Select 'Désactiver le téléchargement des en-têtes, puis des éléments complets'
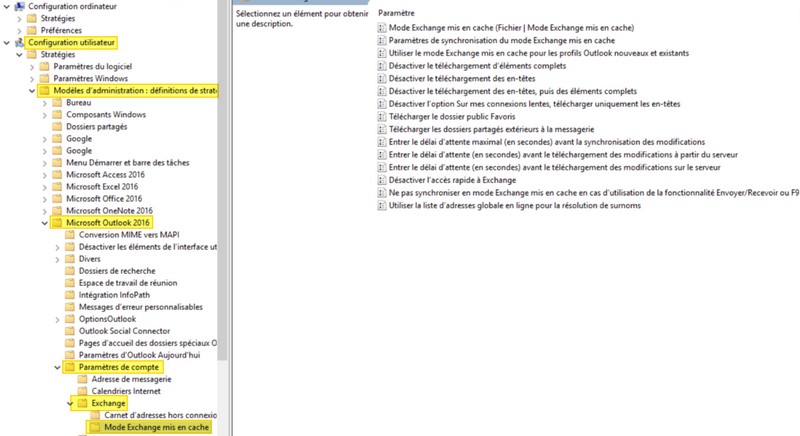Image resolution: width=800 pixels, height=436 pixels. click(x=513, y=91)
